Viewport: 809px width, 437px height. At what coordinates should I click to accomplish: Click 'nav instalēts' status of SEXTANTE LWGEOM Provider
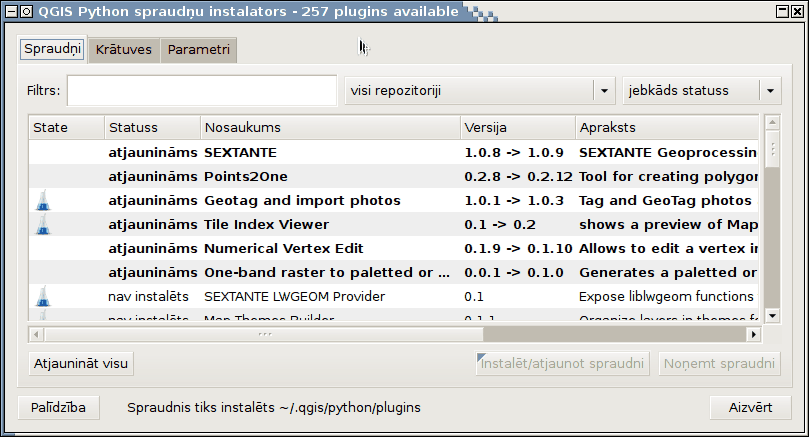click(x=149, y=297)
